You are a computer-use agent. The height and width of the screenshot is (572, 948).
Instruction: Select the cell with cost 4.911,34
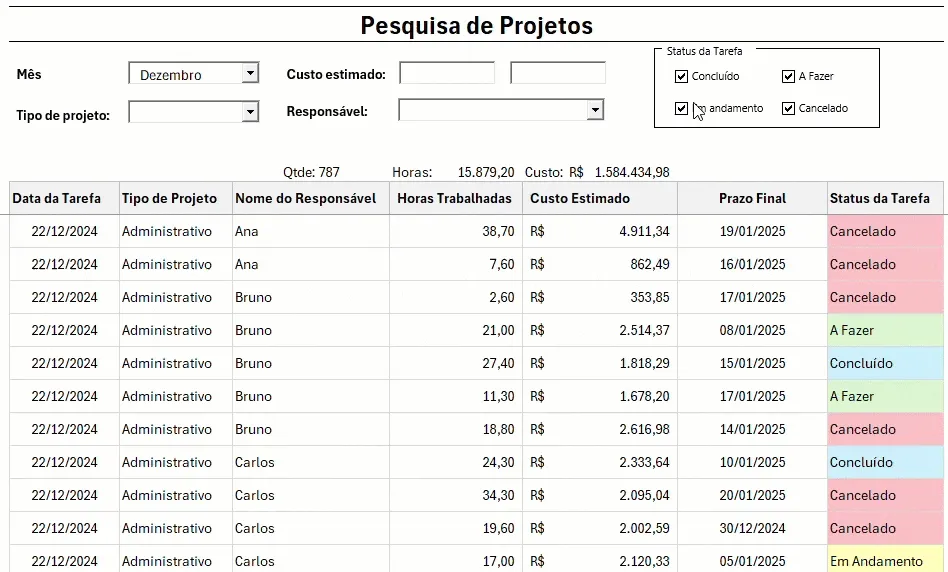pos(600,231)
